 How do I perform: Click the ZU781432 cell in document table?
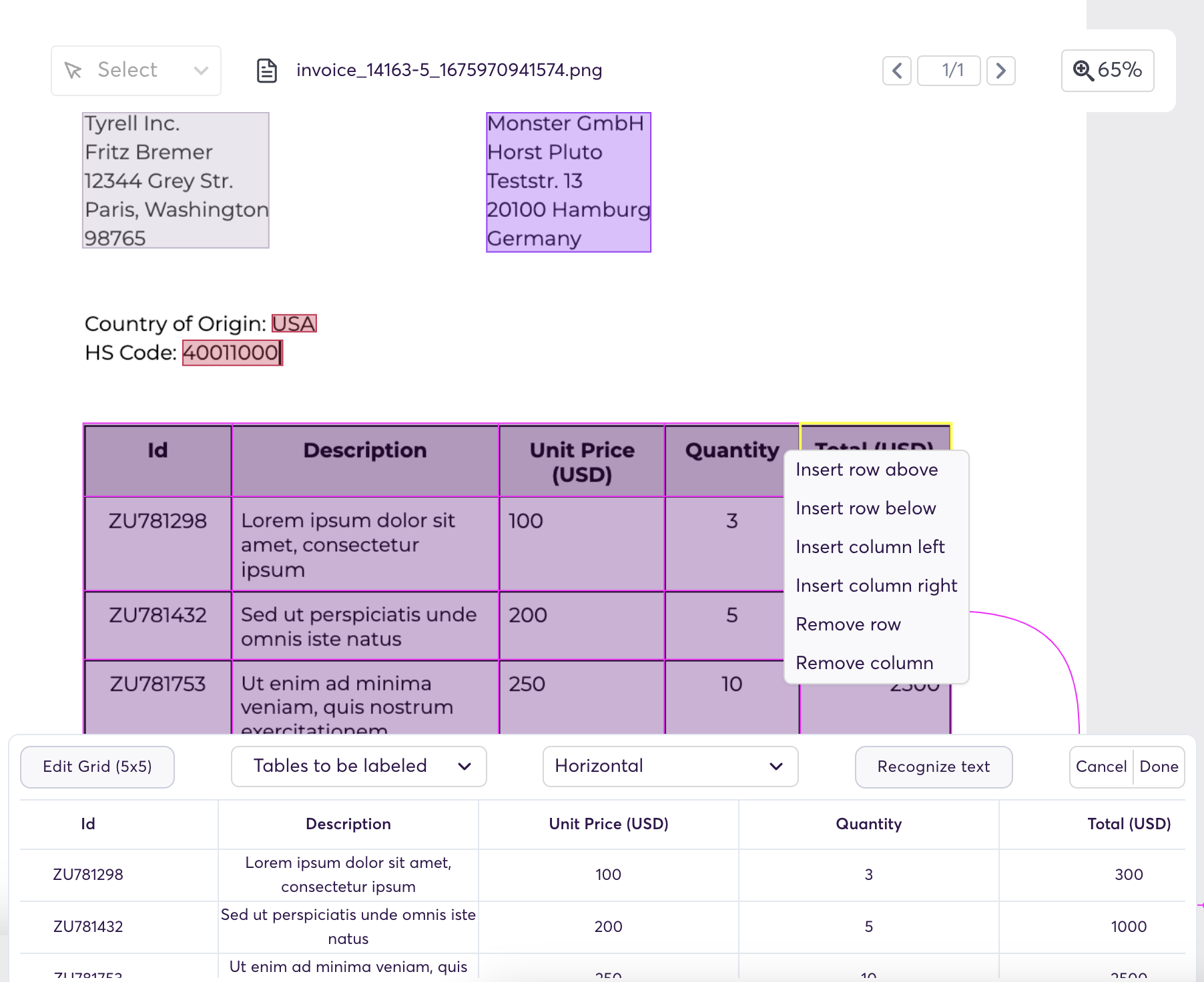click(158, 626)
